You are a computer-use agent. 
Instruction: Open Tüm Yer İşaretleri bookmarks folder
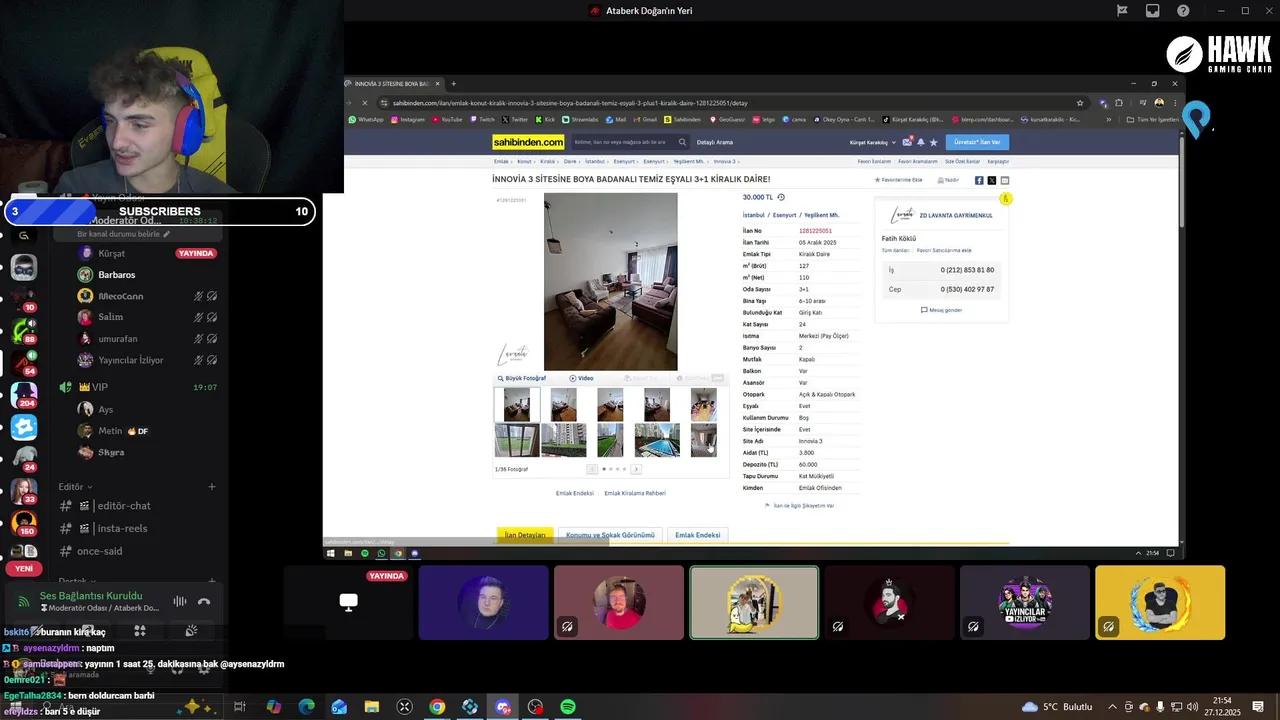pos(1153,119)
